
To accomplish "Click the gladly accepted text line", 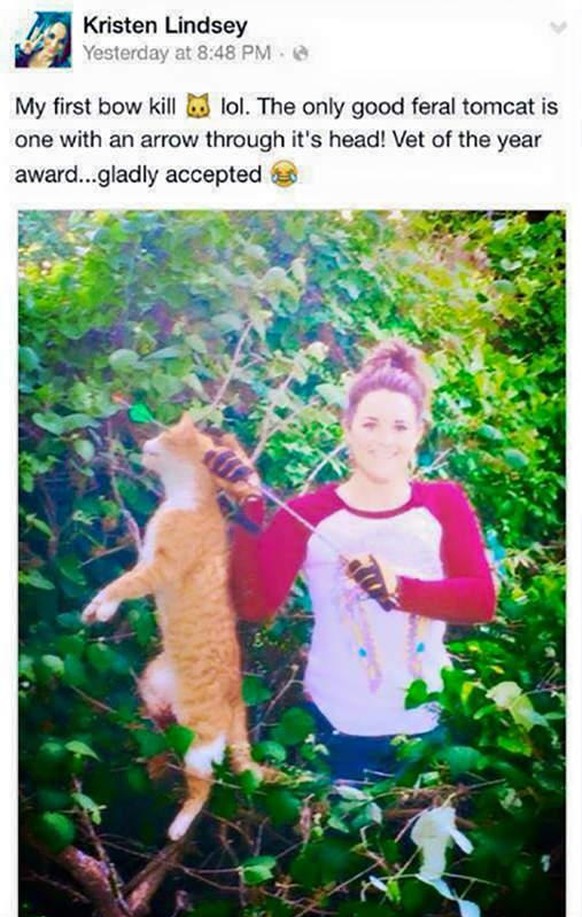I will point(180,175).
